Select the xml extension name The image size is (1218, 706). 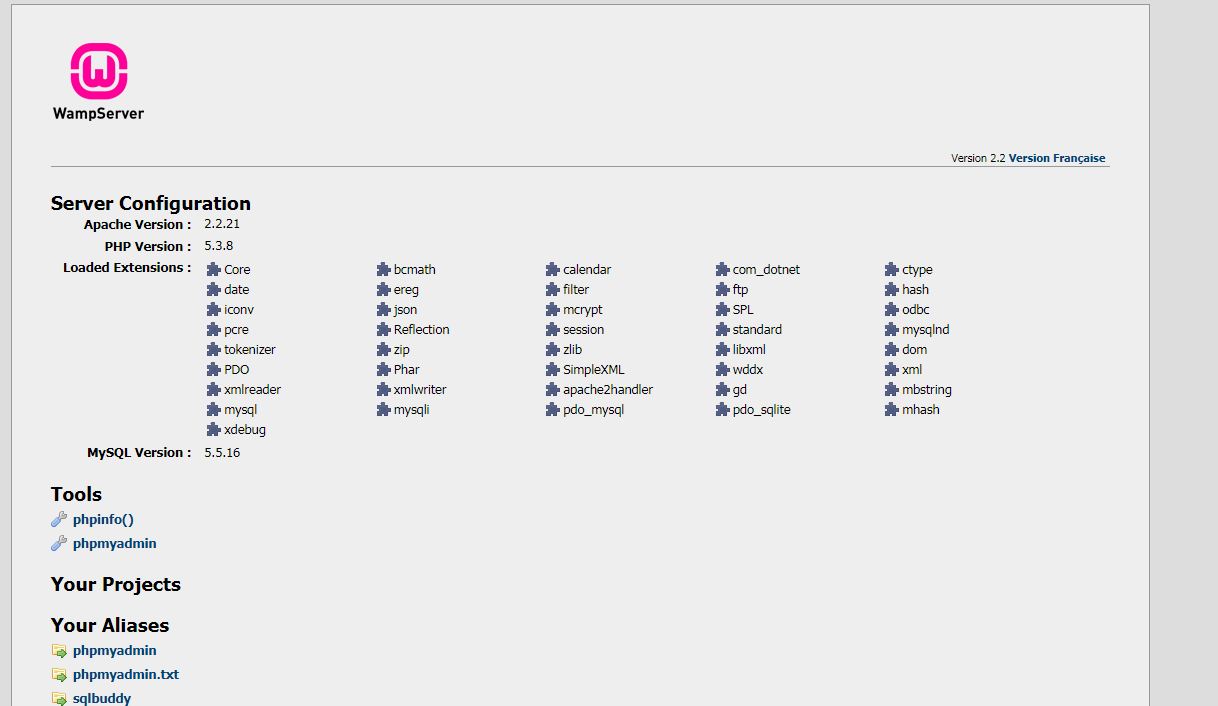(912, 370)
